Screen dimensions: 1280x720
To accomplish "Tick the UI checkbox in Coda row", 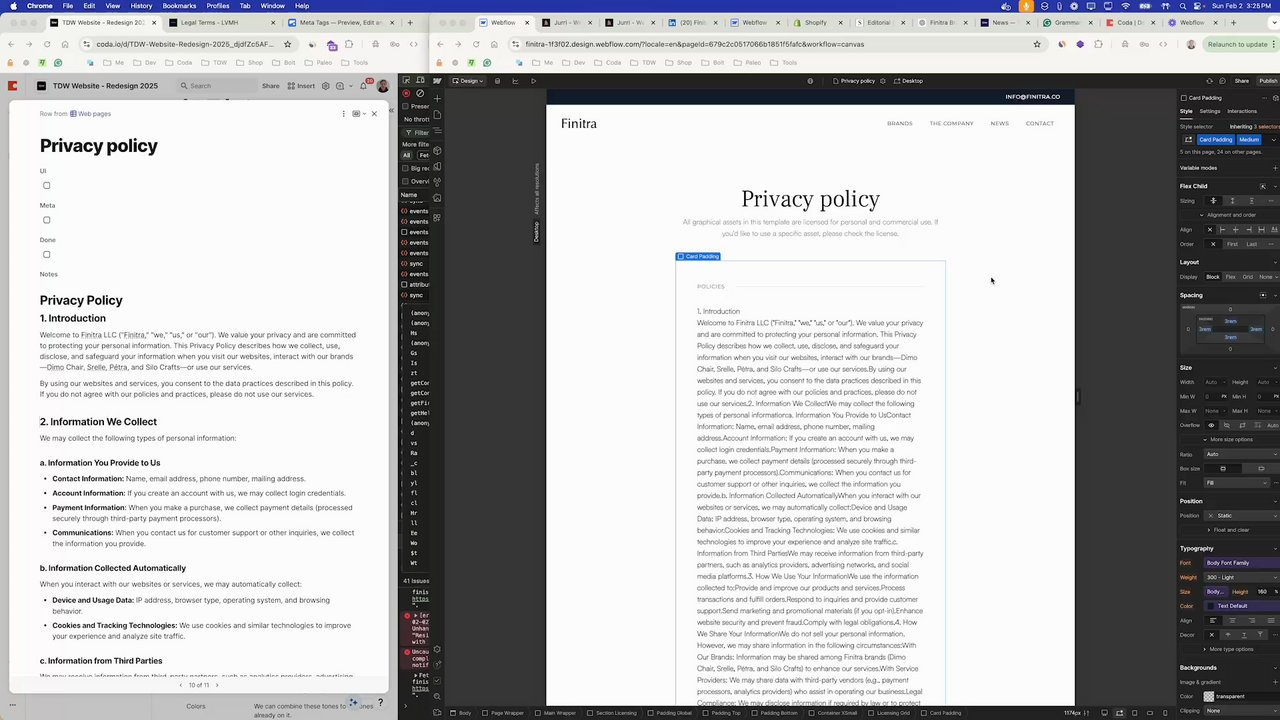I will 46,185.
